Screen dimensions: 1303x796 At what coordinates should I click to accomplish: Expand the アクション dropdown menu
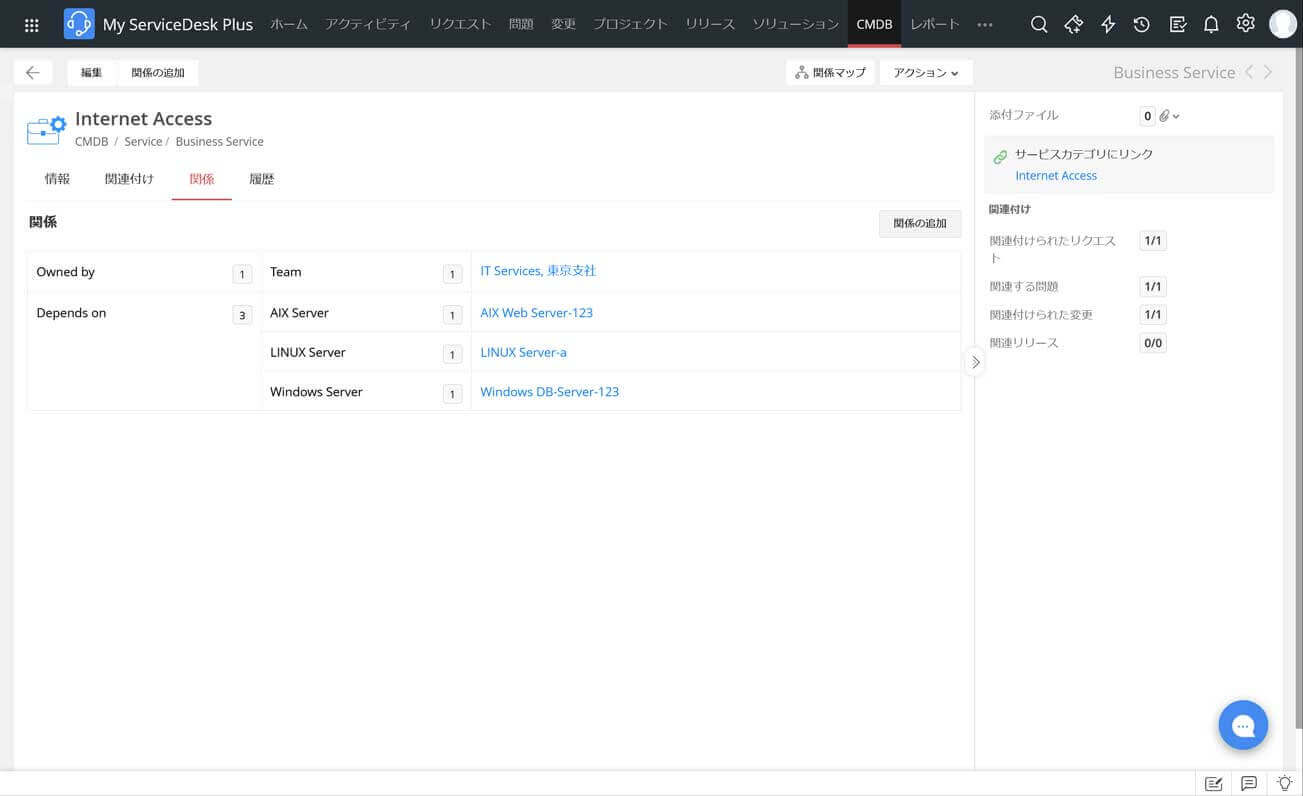(x=925, y=73)
